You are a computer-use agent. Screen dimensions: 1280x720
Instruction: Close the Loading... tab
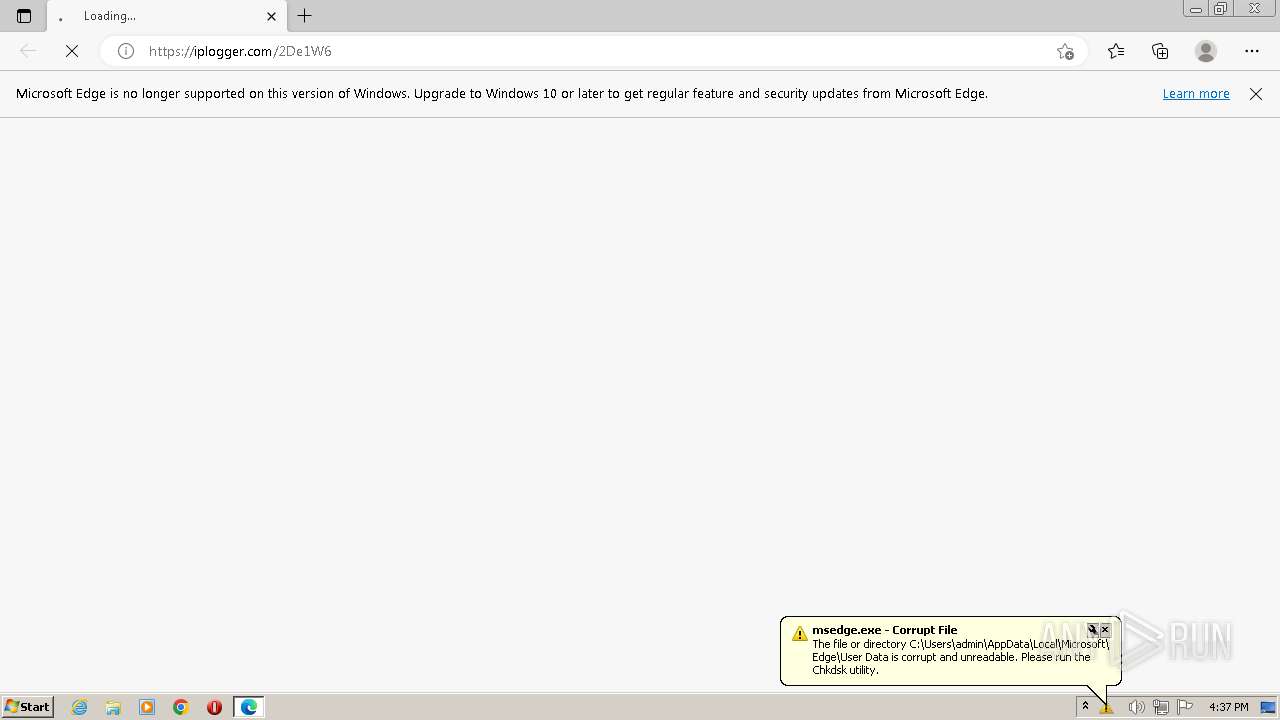point(271,16)
